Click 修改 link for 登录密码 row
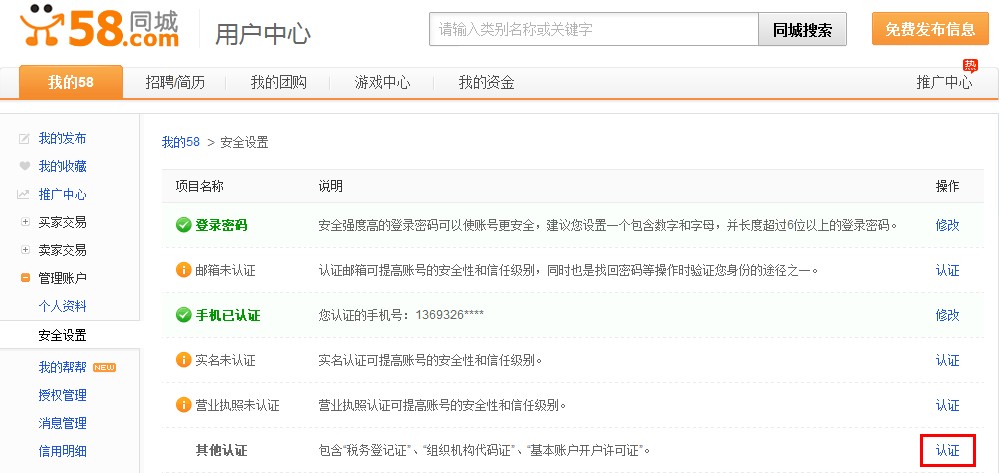Screen dimensions: 999x473 pos(947,225)
